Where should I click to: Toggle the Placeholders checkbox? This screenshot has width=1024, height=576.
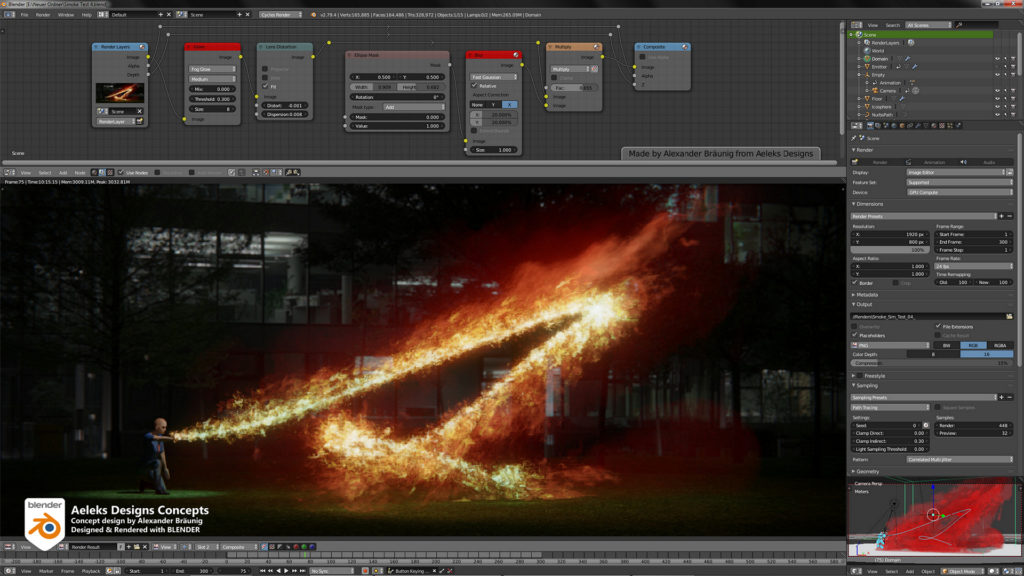pyautogui.click(x=855, y=335)
